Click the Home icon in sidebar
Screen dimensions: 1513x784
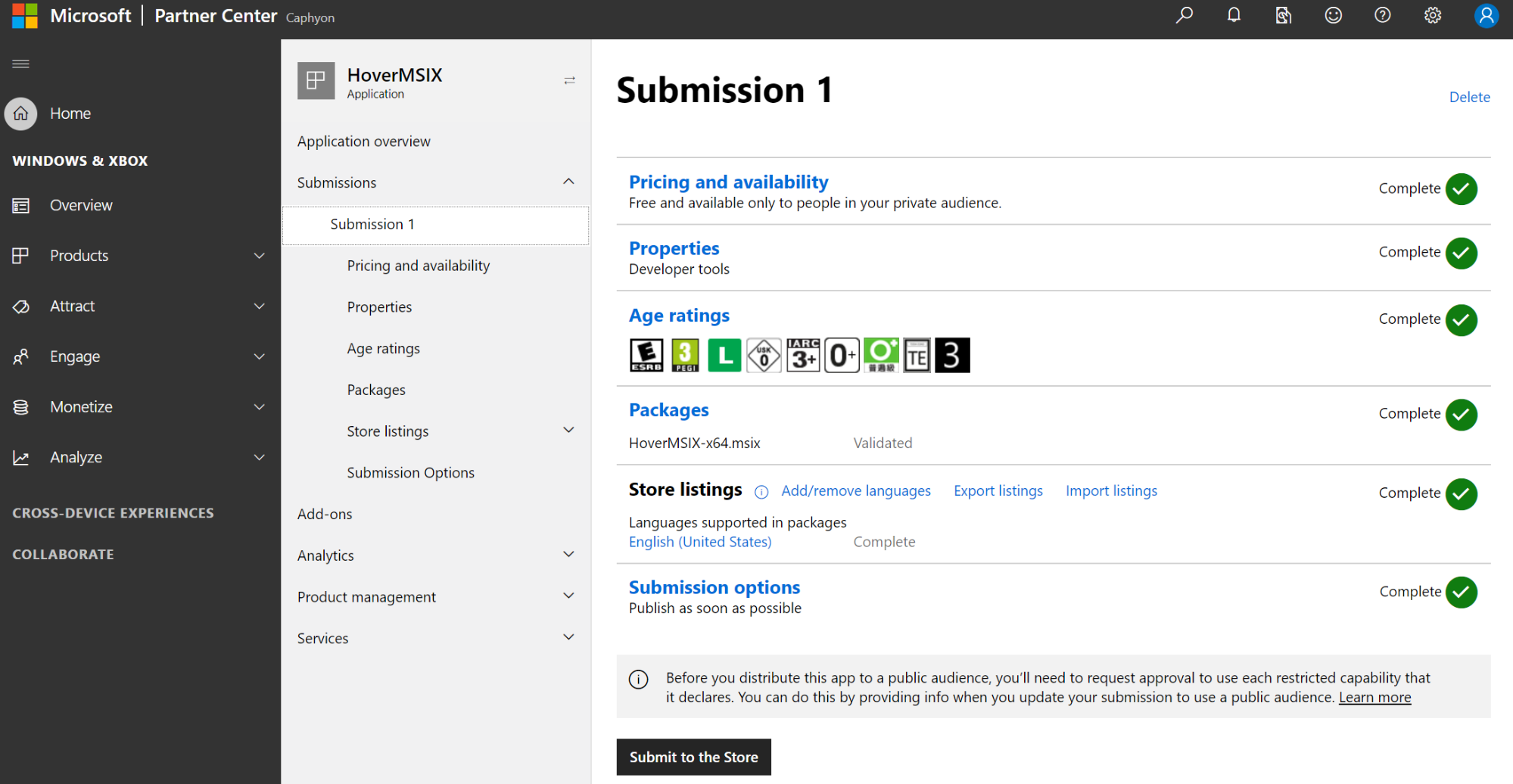coord(20,114)
